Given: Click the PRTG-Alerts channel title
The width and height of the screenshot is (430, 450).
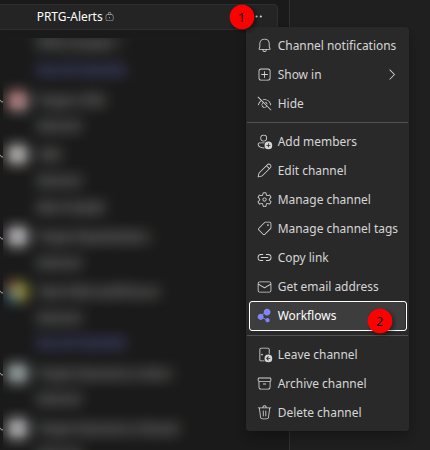Looking at the screenshot, I should point(69,17).
